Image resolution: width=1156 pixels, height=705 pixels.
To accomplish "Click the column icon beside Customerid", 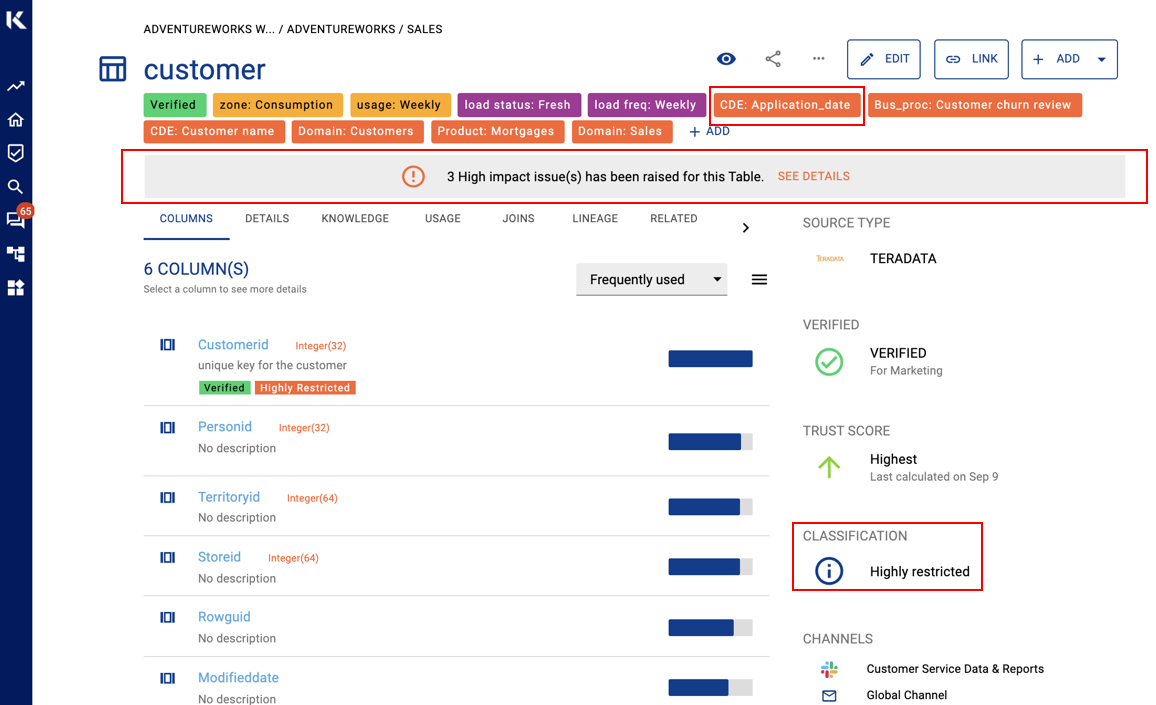I will click(167, 344).
